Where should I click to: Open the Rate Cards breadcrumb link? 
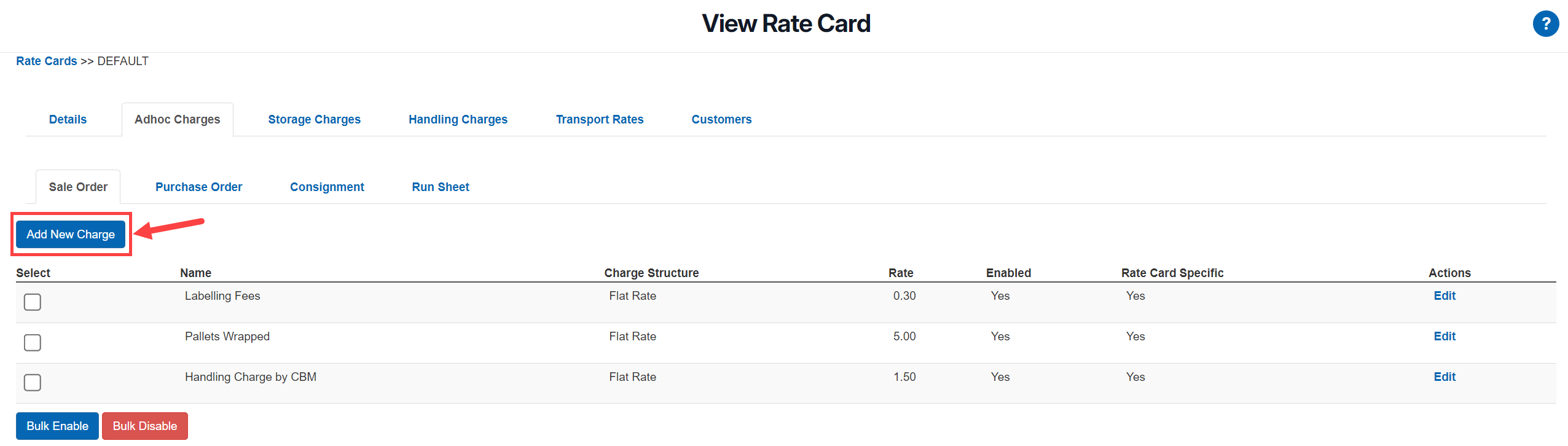tap(46, 61)
